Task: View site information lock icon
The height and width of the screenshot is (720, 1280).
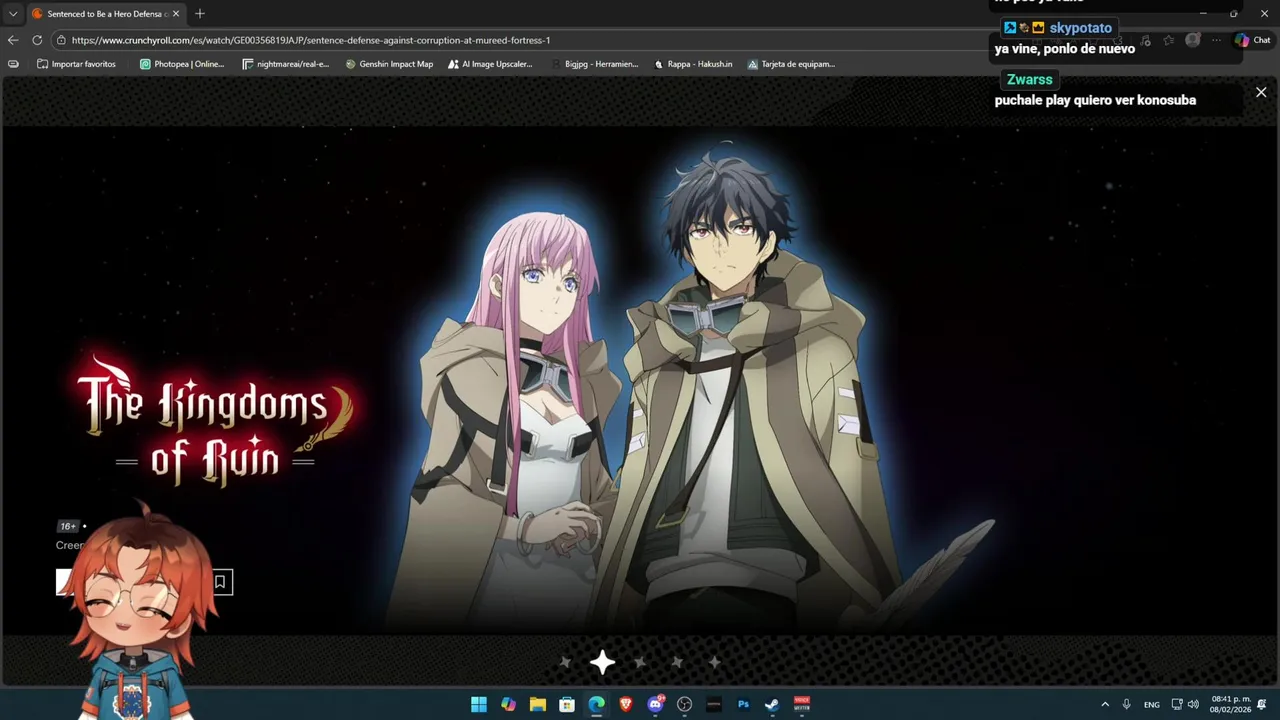Action: (61, 40)
